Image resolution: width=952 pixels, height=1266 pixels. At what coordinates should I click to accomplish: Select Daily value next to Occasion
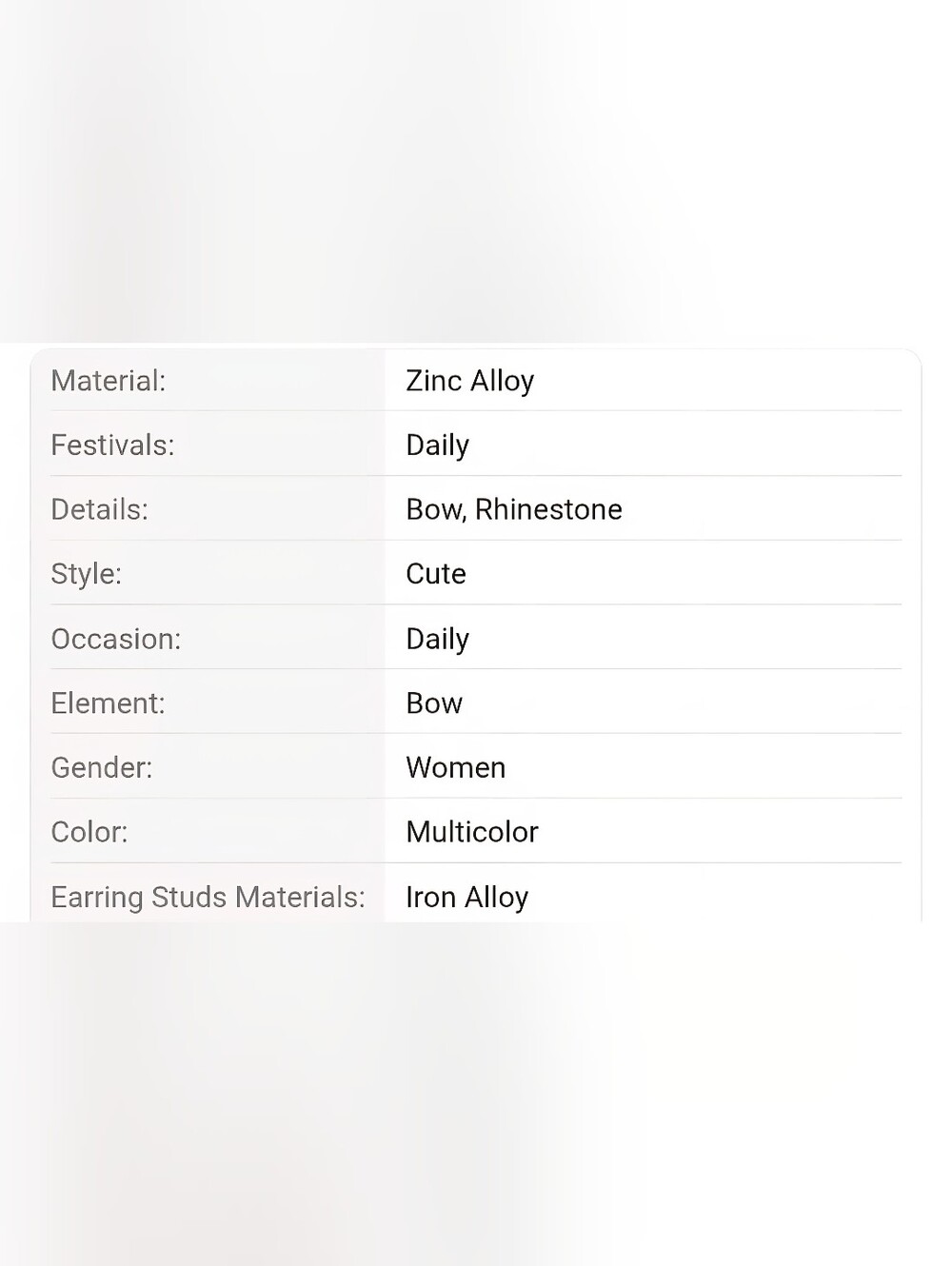pyautogui.click(x=438, y=640)
